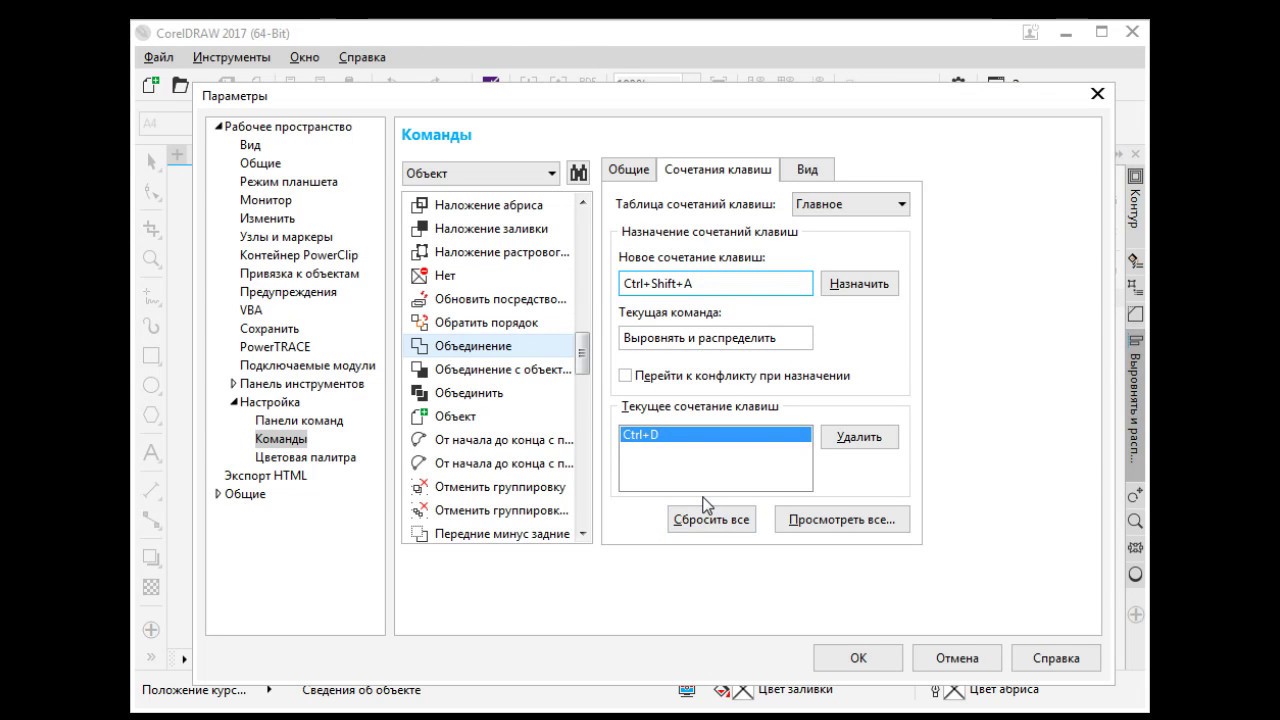
Task: Select Контейнер PowerClip in the tree
Action: click(x=299, y=255)
